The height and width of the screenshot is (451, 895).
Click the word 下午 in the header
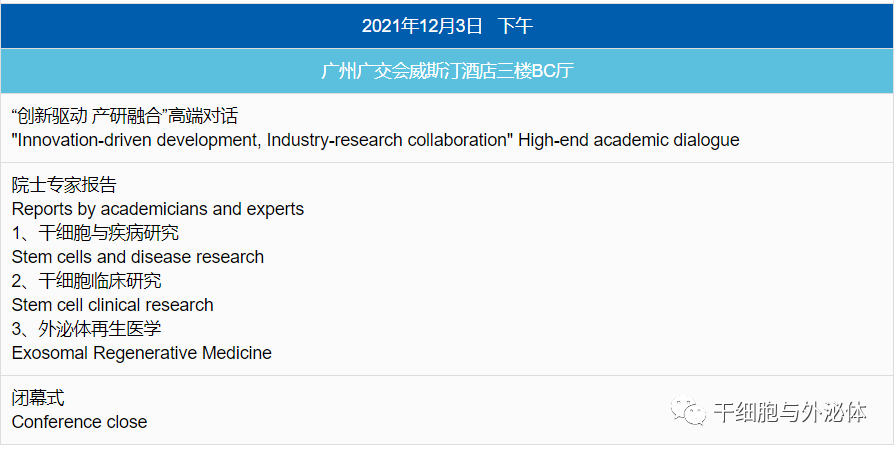click(515, 26)
